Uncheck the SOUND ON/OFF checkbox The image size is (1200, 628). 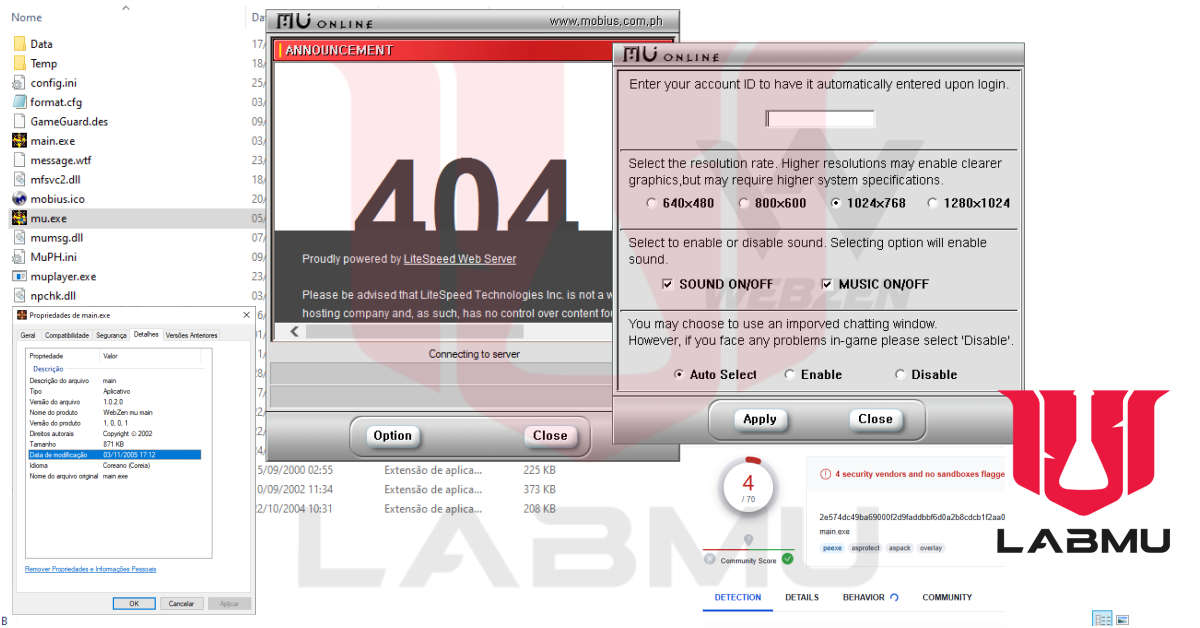point(668,284)
